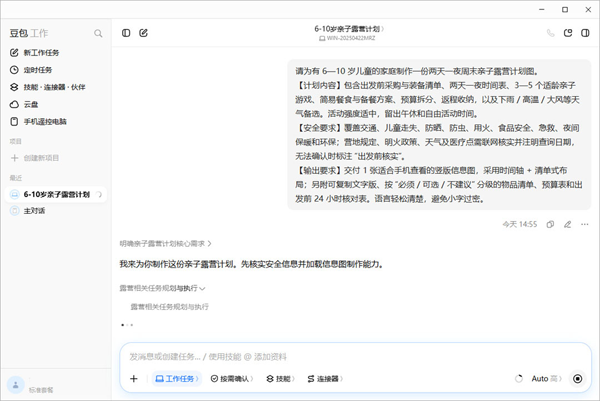600x401 pixels.
Task: Edit the user message with the pencil icon
Action: coord(567,225)
